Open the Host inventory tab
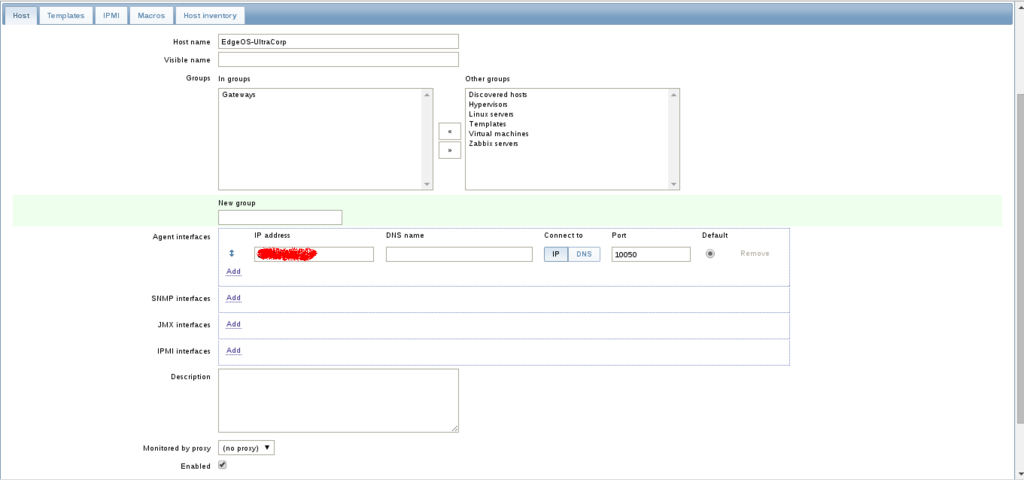Image resolution: width=1024 pixels, height=480 pixels. click(x=210, y=15)
